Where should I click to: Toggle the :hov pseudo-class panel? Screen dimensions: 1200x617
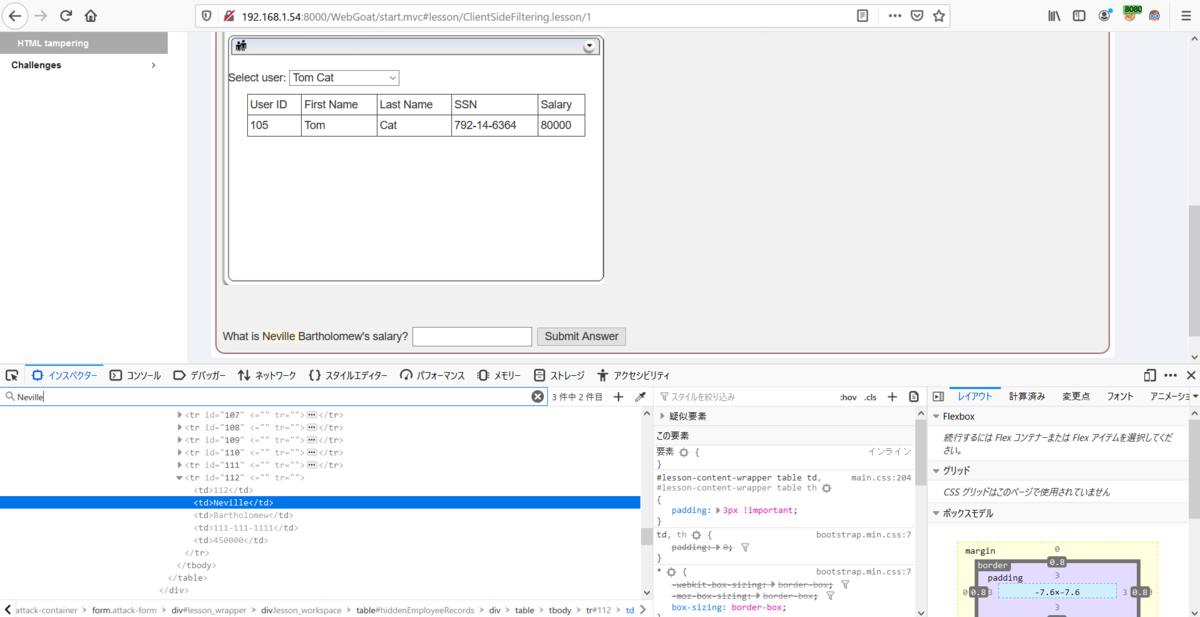pyautogui.click(x=847, y=397)
